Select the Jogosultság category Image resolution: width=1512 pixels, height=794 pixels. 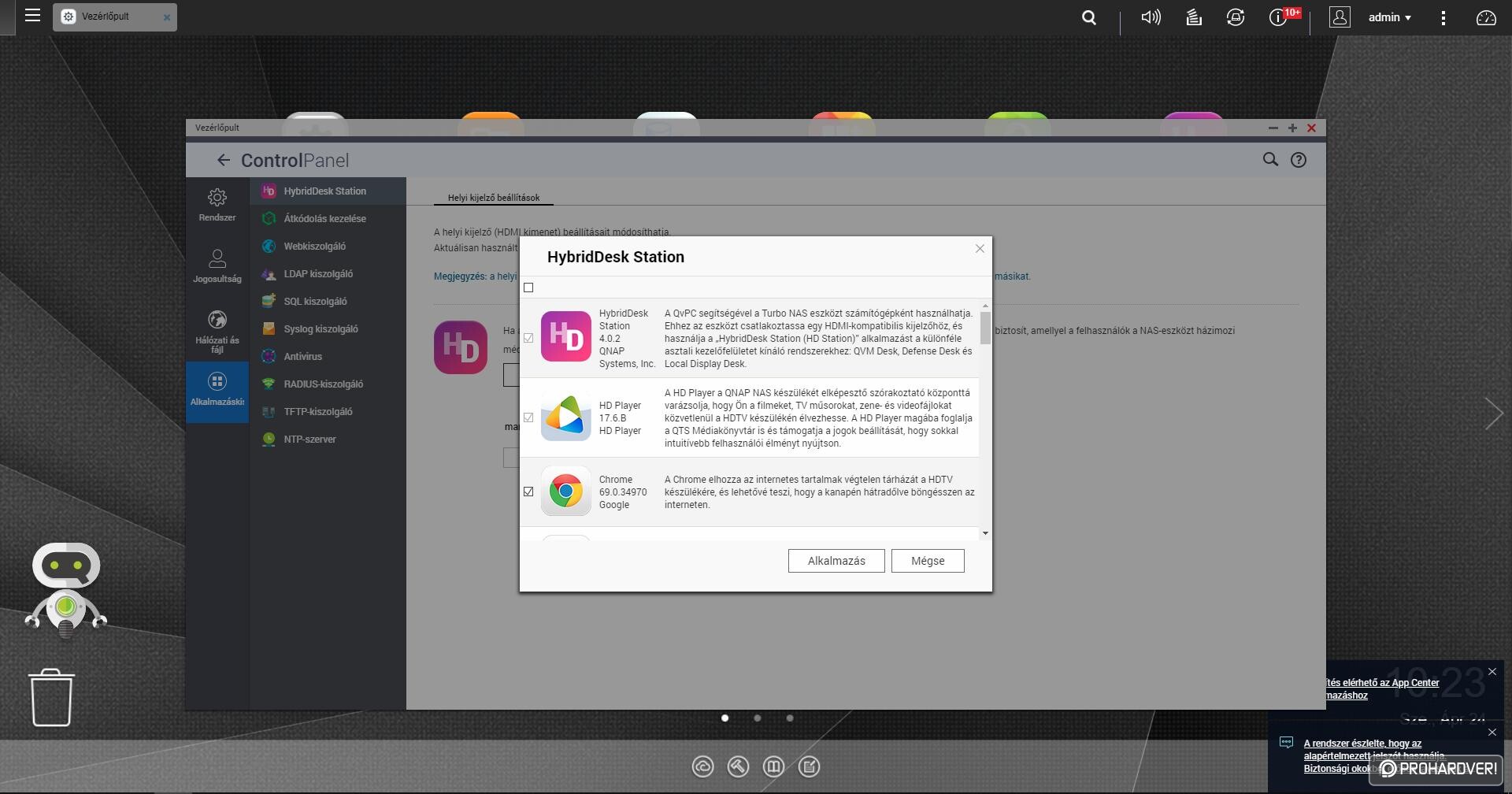pyautogui.click(x=217, y=266)
